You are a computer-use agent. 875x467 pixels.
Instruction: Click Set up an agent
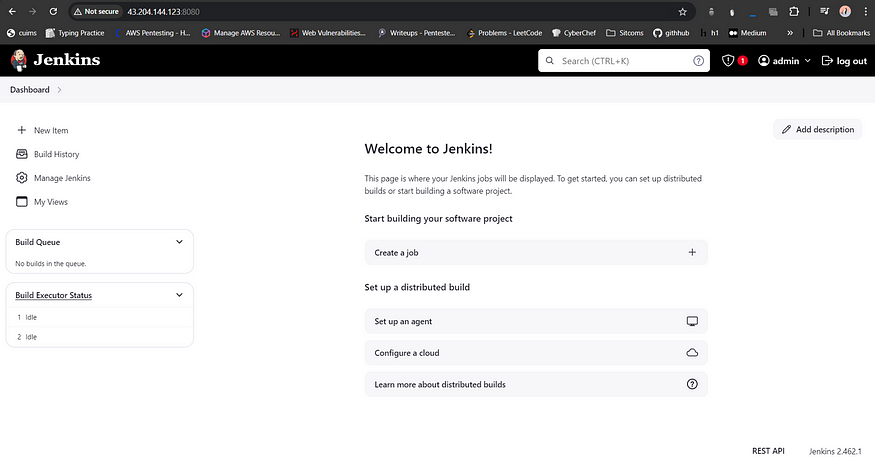point(536,321)
